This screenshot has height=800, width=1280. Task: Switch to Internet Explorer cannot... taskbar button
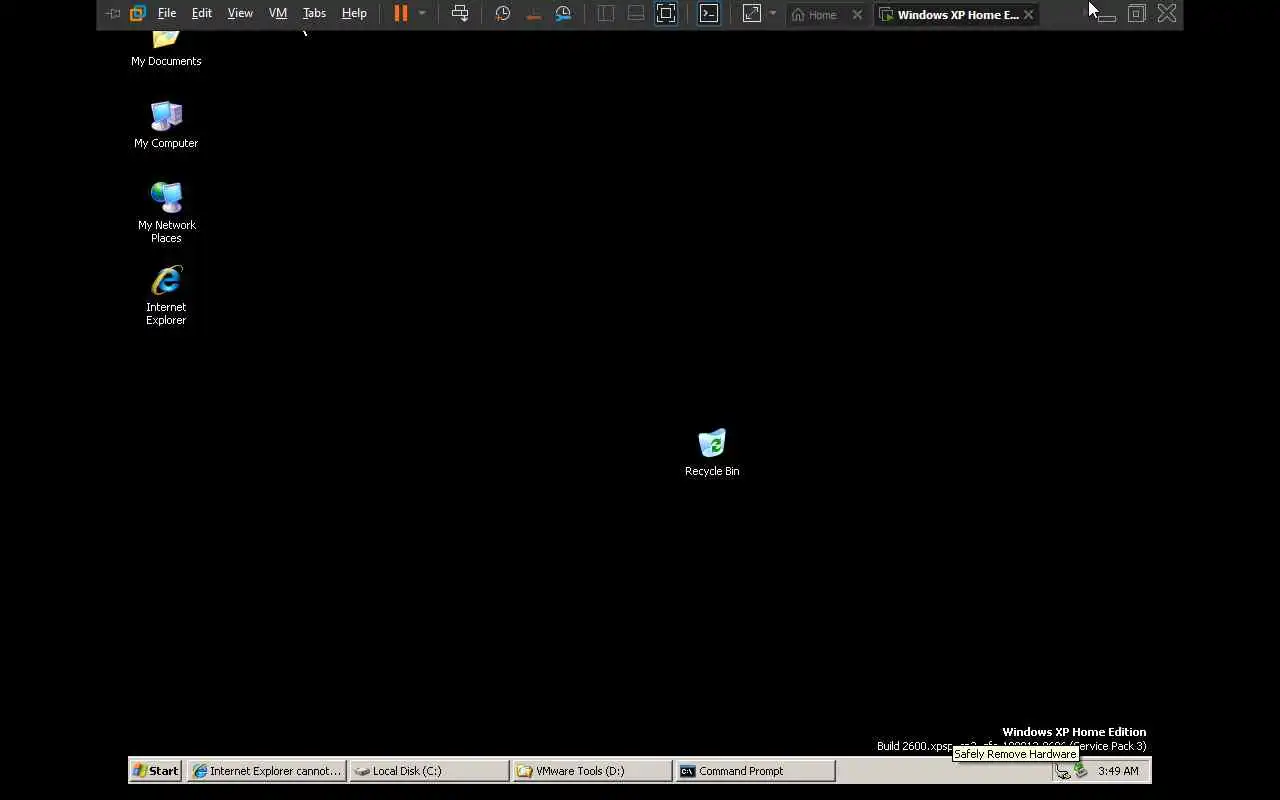coord(267,771)
